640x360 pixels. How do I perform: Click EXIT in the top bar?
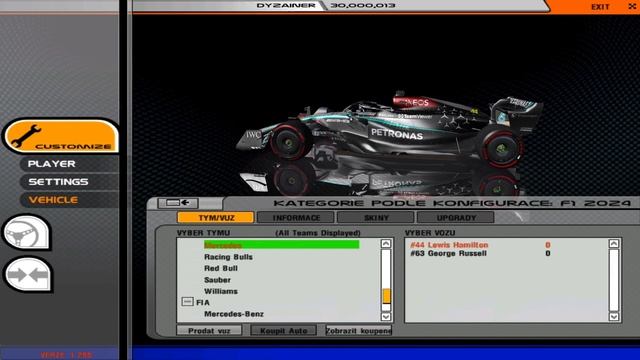coord(600,7)
